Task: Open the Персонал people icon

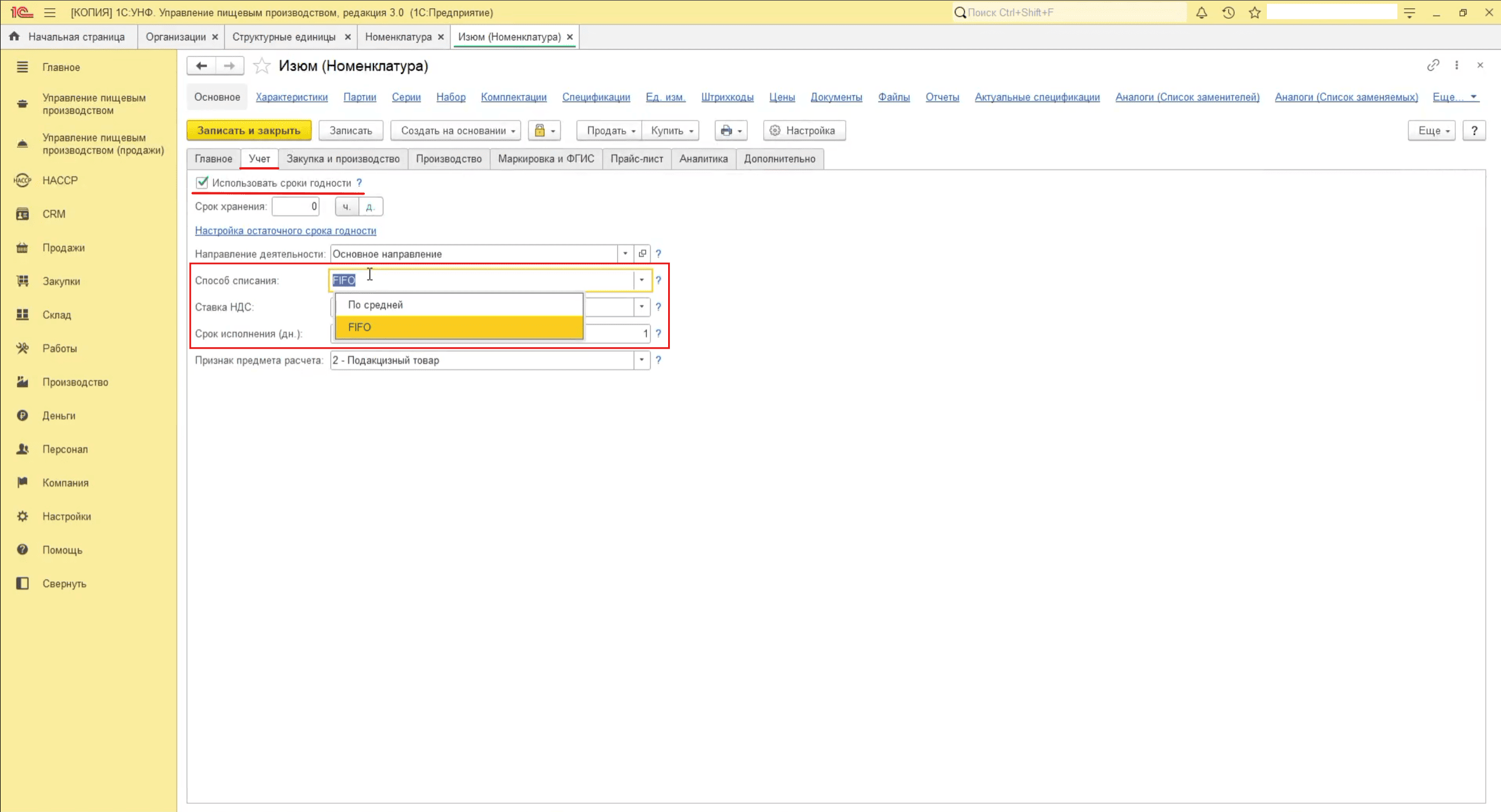Action: [x=22, y=449]
